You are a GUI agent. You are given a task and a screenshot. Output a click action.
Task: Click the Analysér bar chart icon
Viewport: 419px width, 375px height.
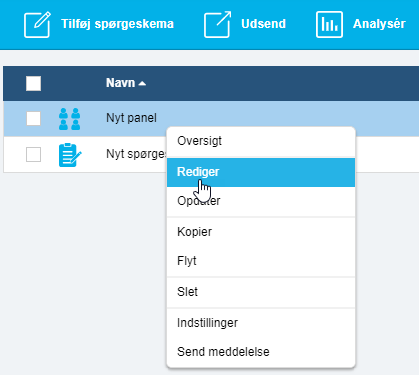click(x=329, y=24)
